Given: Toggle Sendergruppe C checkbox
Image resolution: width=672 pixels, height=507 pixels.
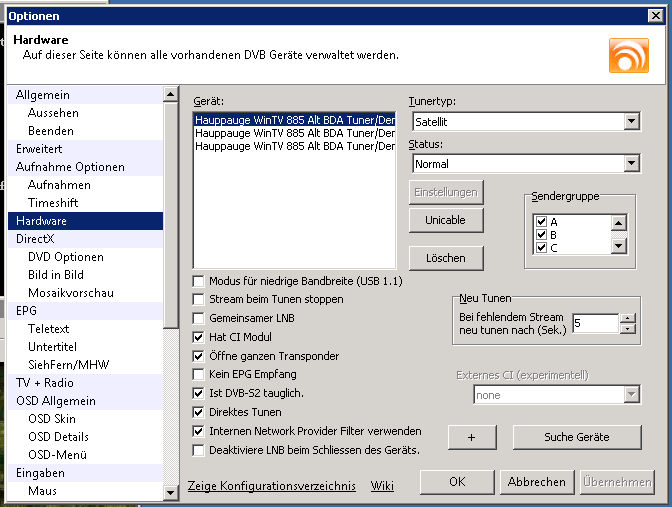Looking at the screenshot, I should [x=541, y=247].
